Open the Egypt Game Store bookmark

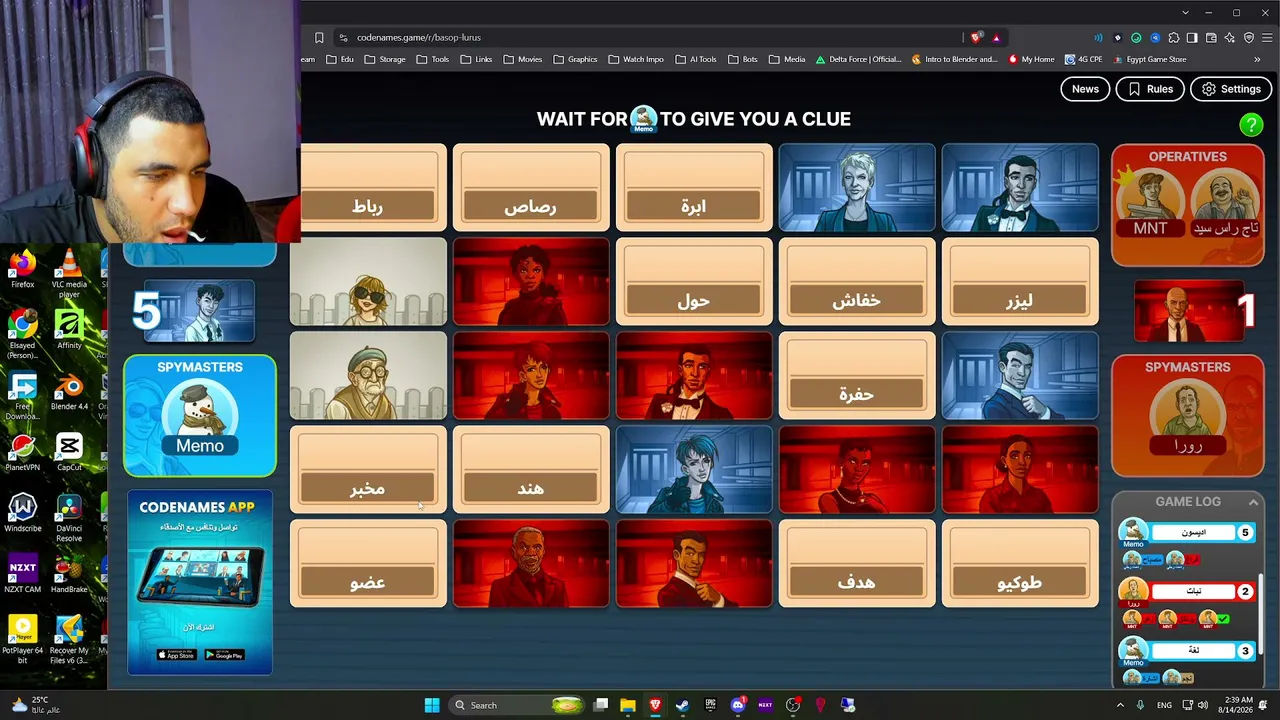pyautogui.click(x=1149, y=59)
